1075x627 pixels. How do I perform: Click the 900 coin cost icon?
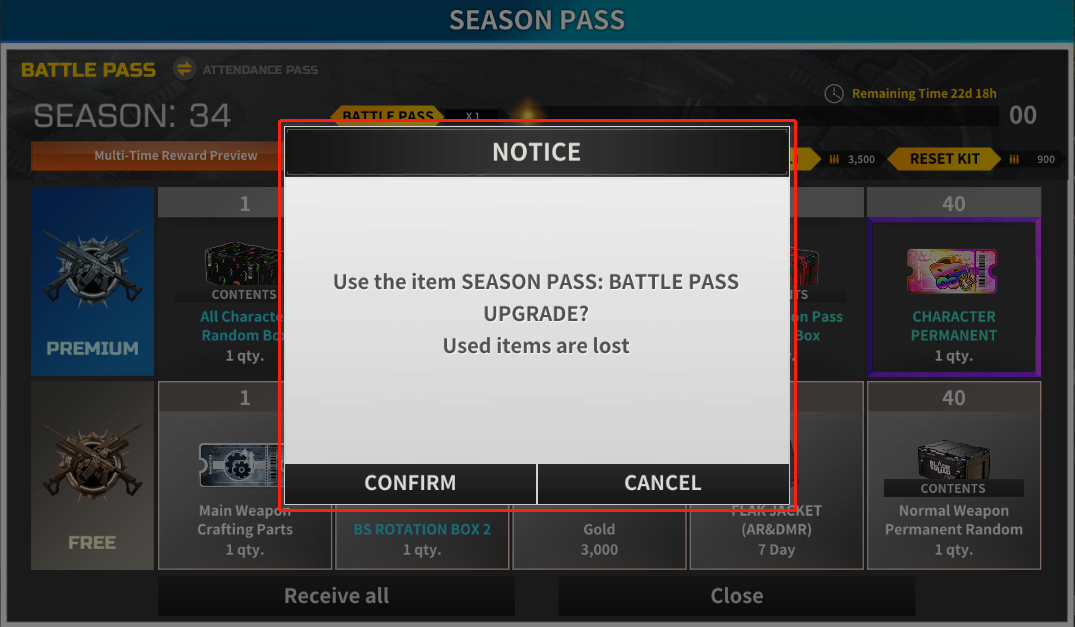pos(1014,160)
